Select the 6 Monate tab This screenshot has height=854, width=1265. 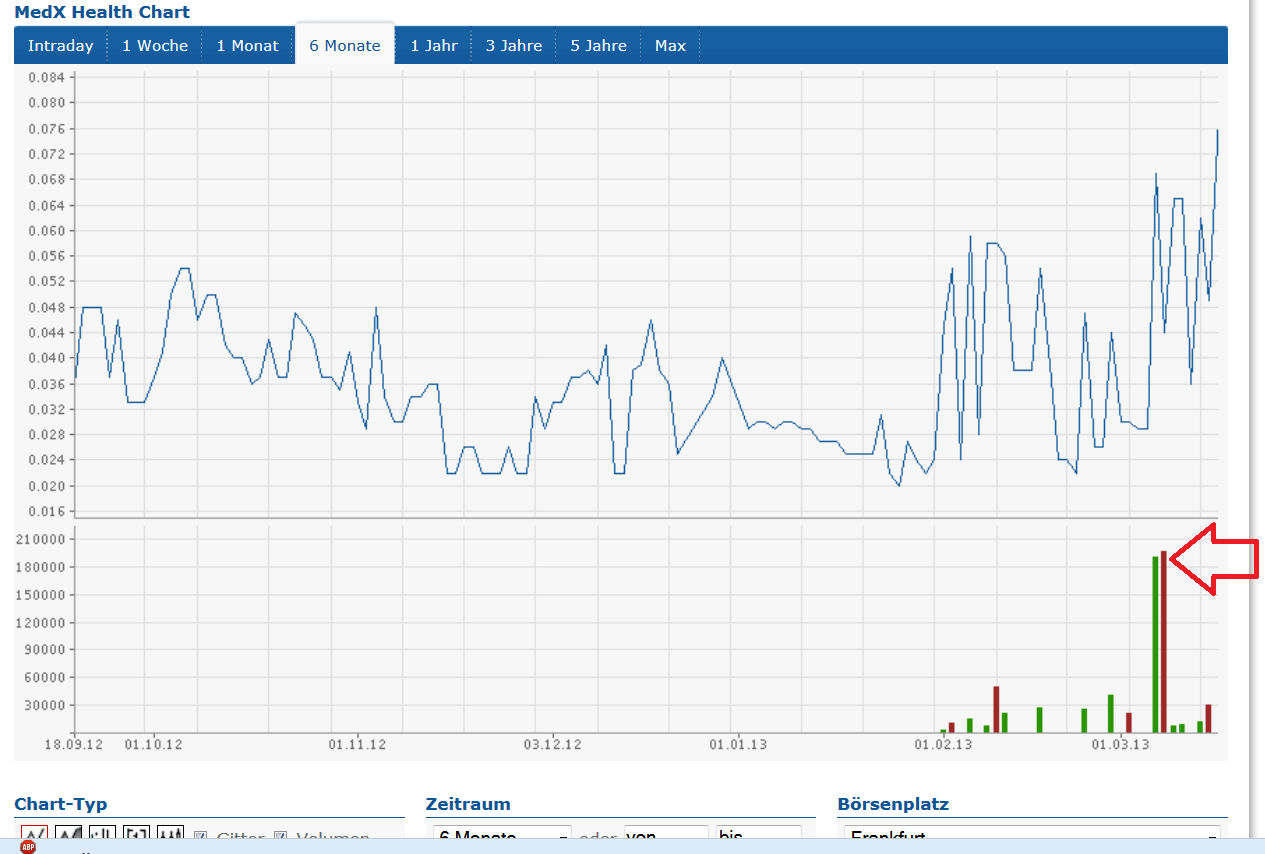(x=344, y=45)
